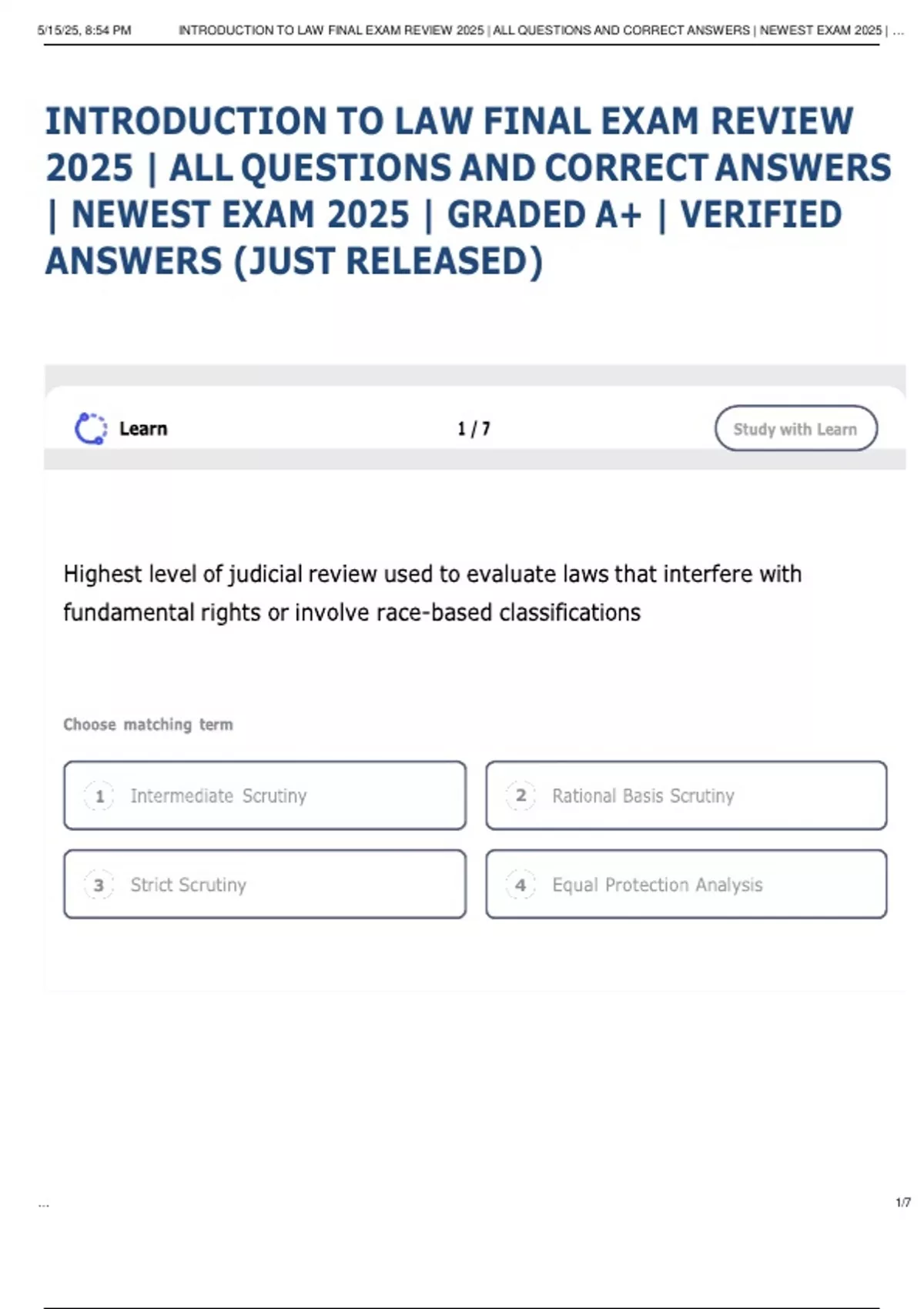Click the 1/7 page number in the footer

[x=902, y=1203]
